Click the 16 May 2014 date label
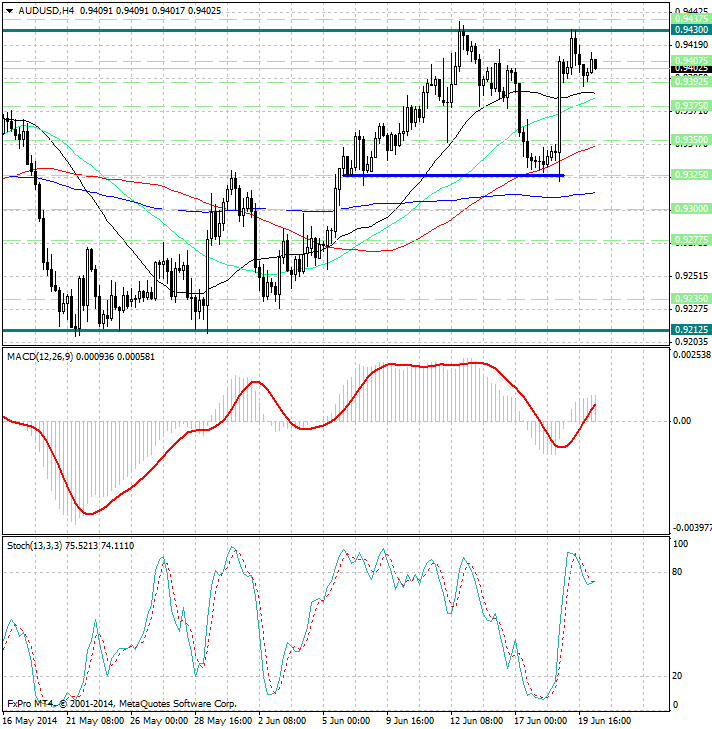Viewport: 712px width, 729px height. 30,721
